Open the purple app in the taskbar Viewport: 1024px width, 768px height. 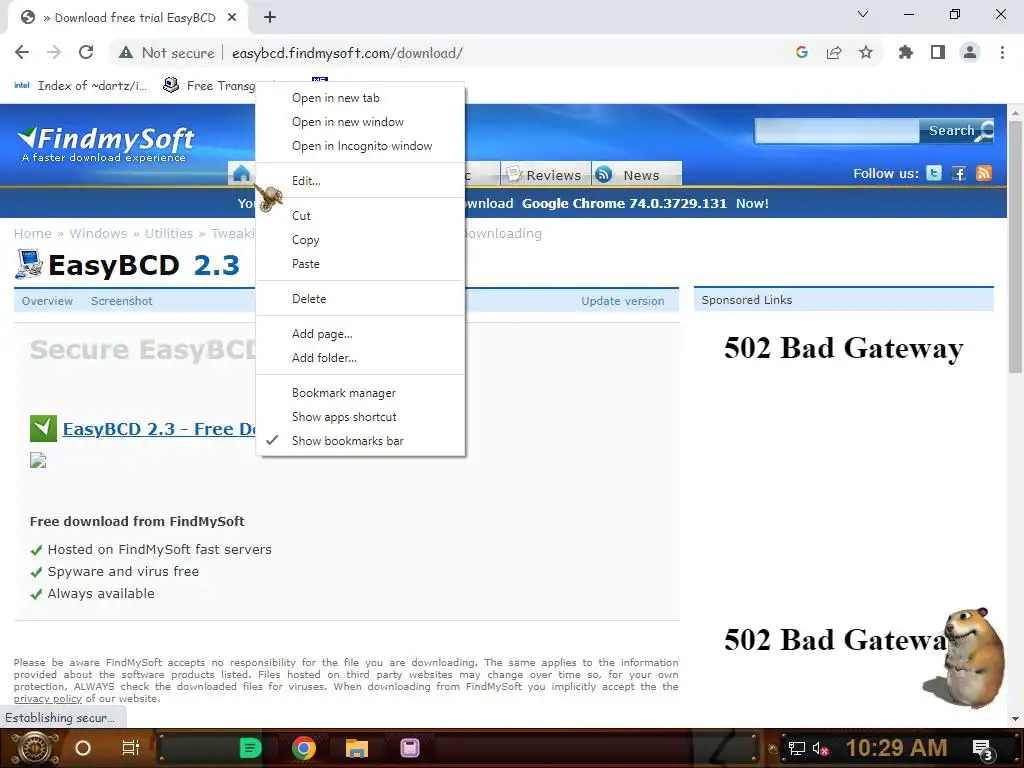coord(409,748)
